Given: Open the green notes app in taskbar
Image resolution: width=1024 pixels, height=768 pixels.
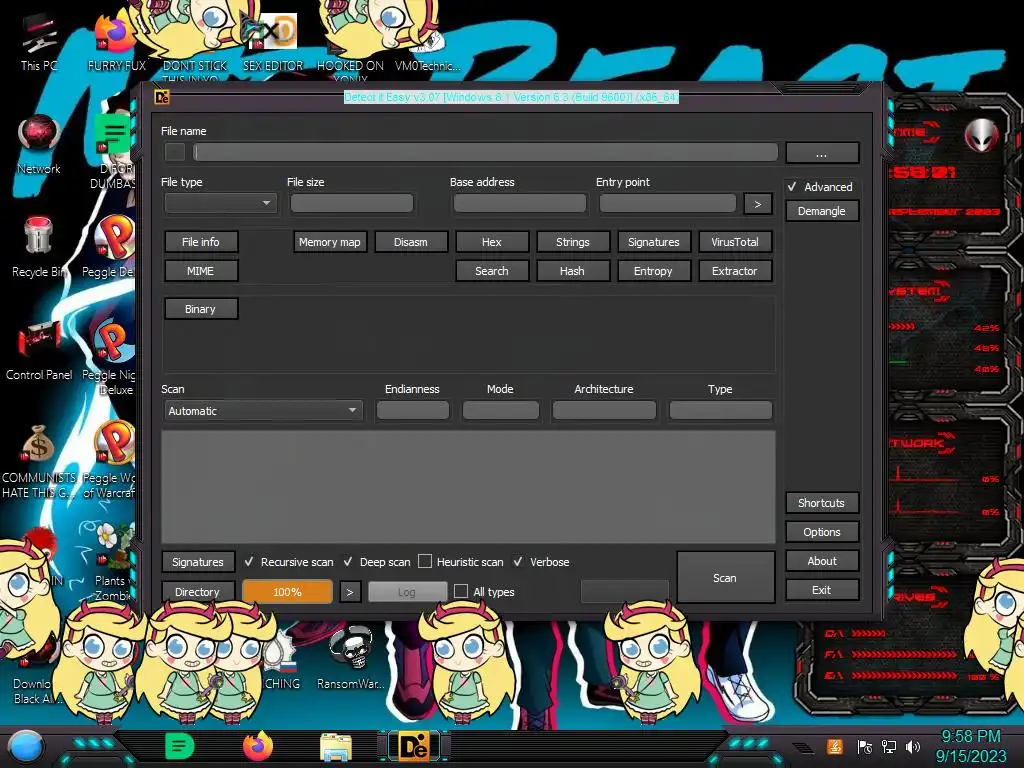Looking at the screenshot, I should pos(180,746).
